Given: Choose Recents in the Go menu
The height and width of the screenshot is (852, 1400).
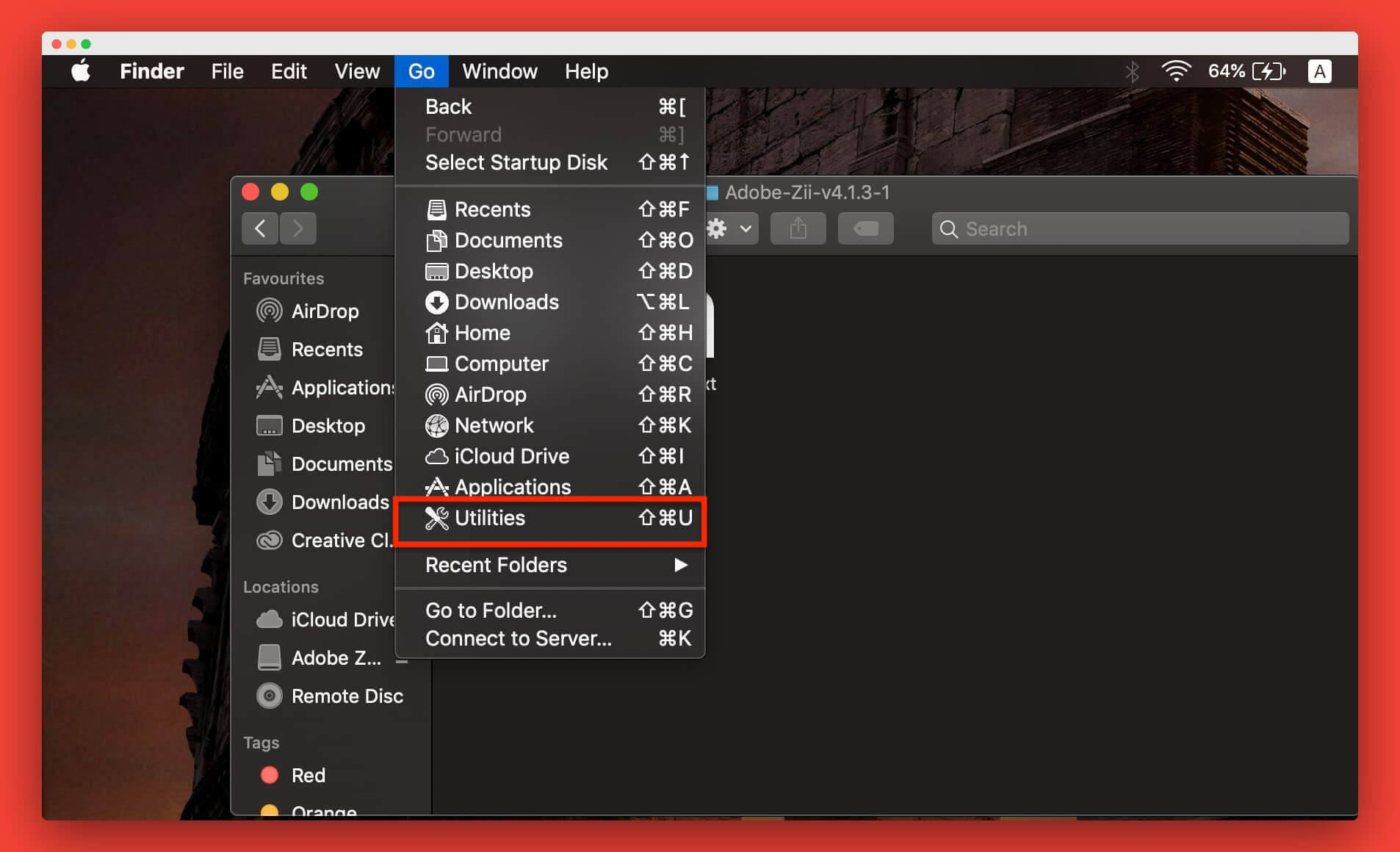Looking at the screenshot, I should coord(550,209).
